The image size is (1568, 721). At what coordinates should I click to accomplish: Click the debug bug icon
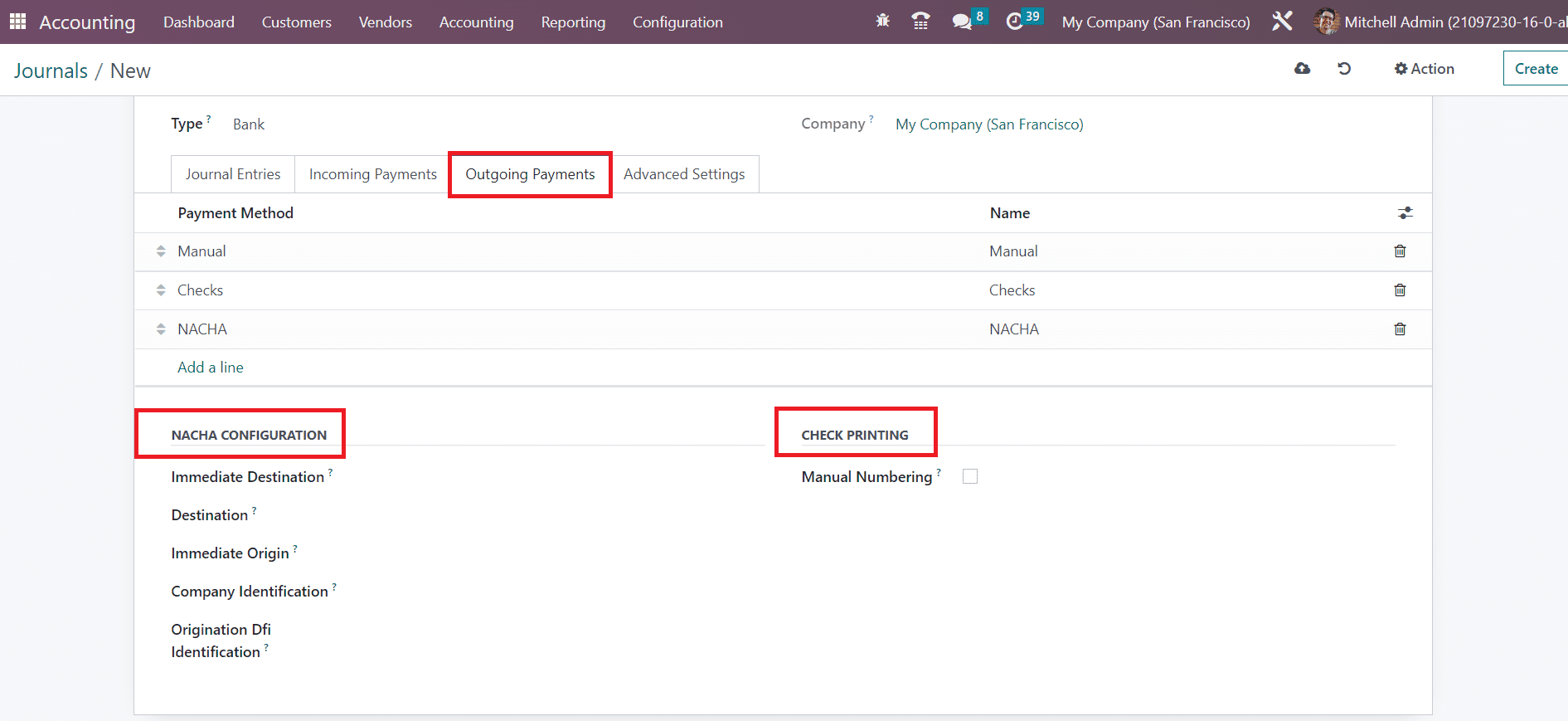[x=882, y=21]
